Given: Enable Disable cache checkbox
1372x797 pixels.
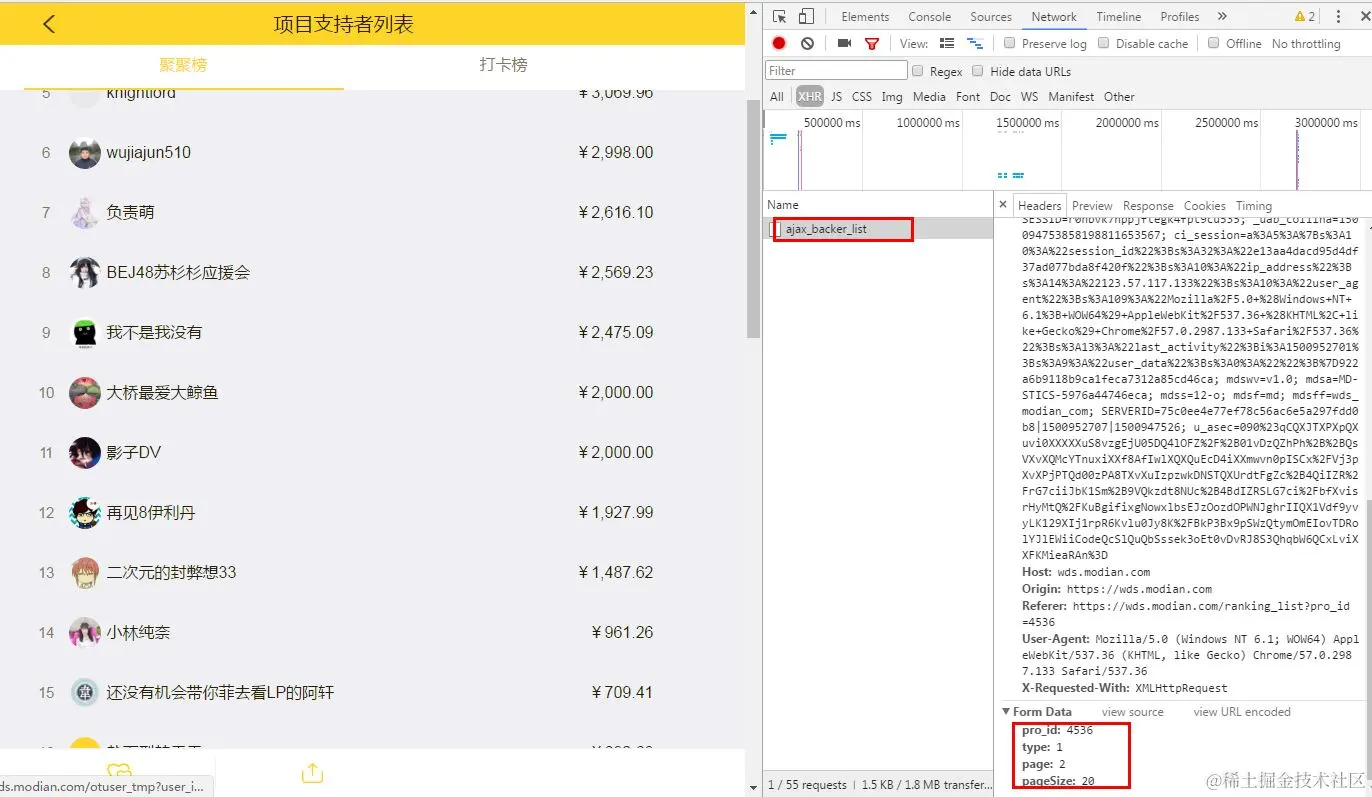Looking at the screenshot, I should click(1104, 43).
